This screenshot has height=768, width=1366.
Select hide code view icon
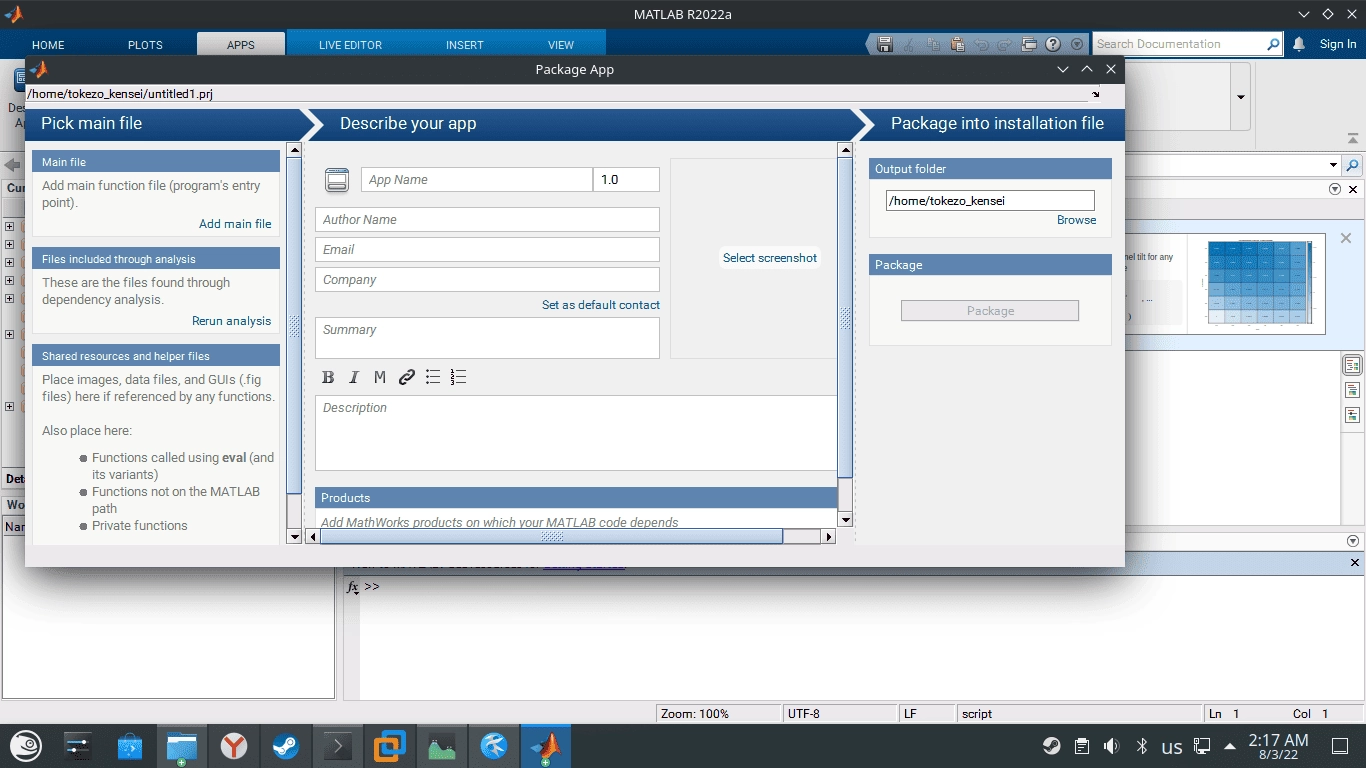(1352, 415)
